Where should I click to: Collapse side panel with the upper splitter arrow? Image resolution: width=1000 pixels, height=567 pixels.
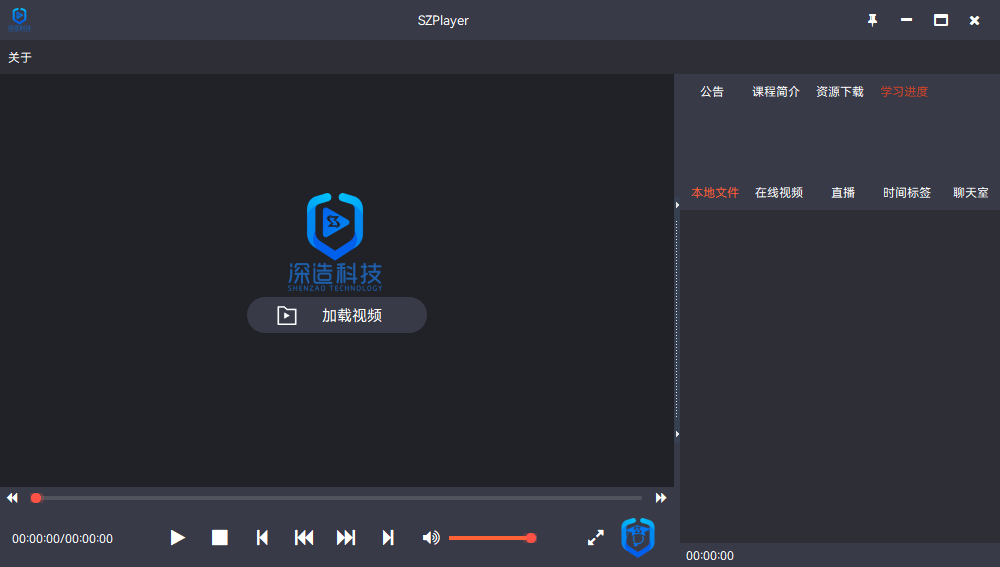pos(677,205)
